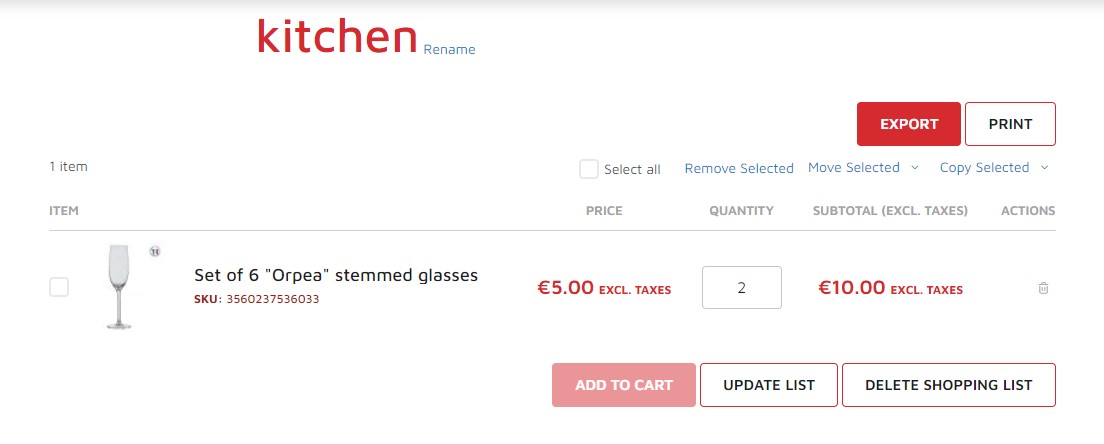Check the box for Orpea stemmed glasses row
The width and height of the screenshot is (1104, 444).
point(59,287)
